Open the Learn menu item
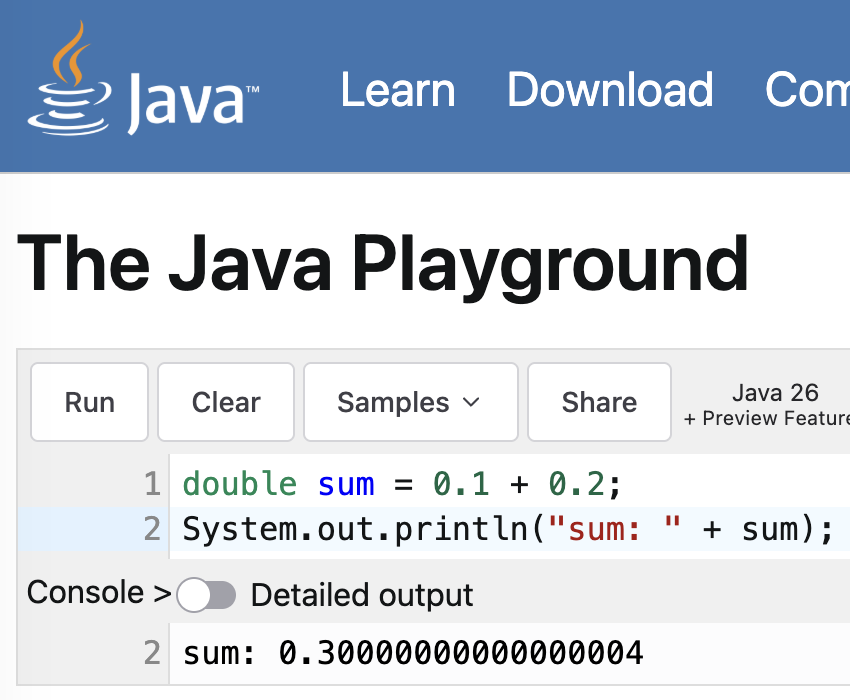 (x=398, y=90)
